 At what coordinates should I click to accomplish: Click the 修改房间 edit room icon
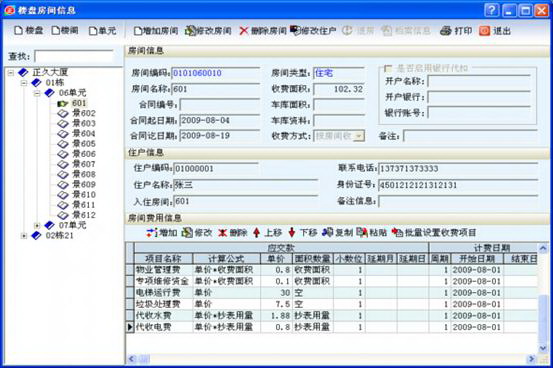190,31
